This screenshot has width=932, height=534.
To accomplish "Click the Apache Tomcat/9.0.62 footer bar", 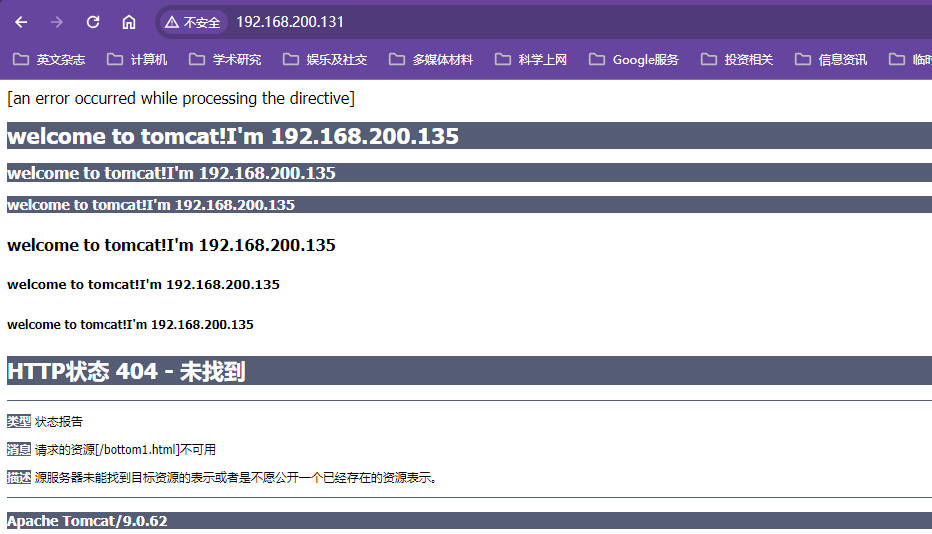I will coord(87,521).
